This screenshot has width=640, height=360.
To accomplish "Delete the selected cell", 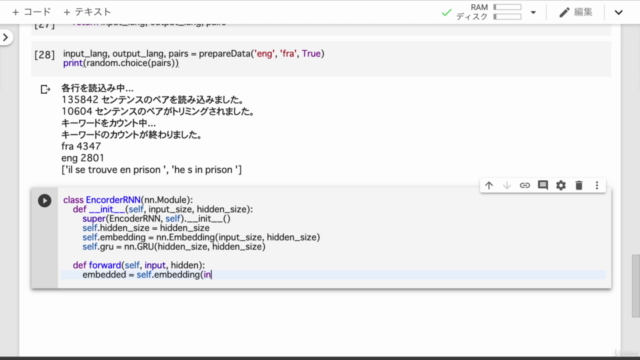I will [579, 185].
